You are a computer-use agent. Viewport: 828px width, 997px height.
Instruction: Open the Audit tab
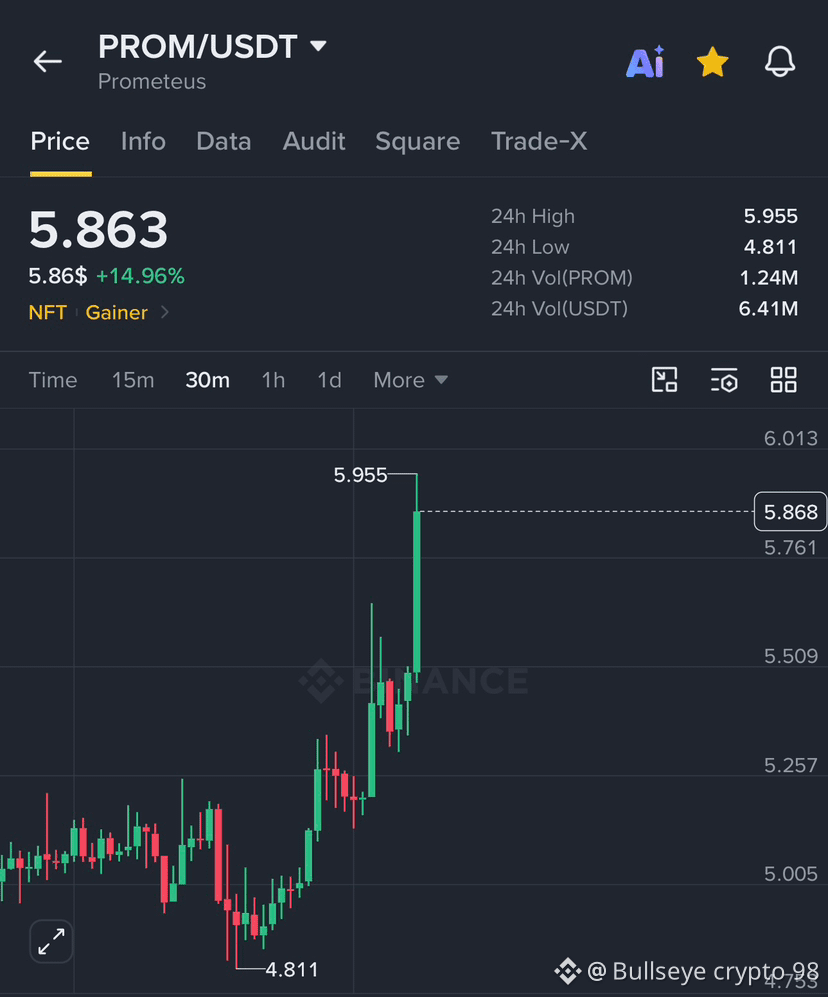coord(314,141)
